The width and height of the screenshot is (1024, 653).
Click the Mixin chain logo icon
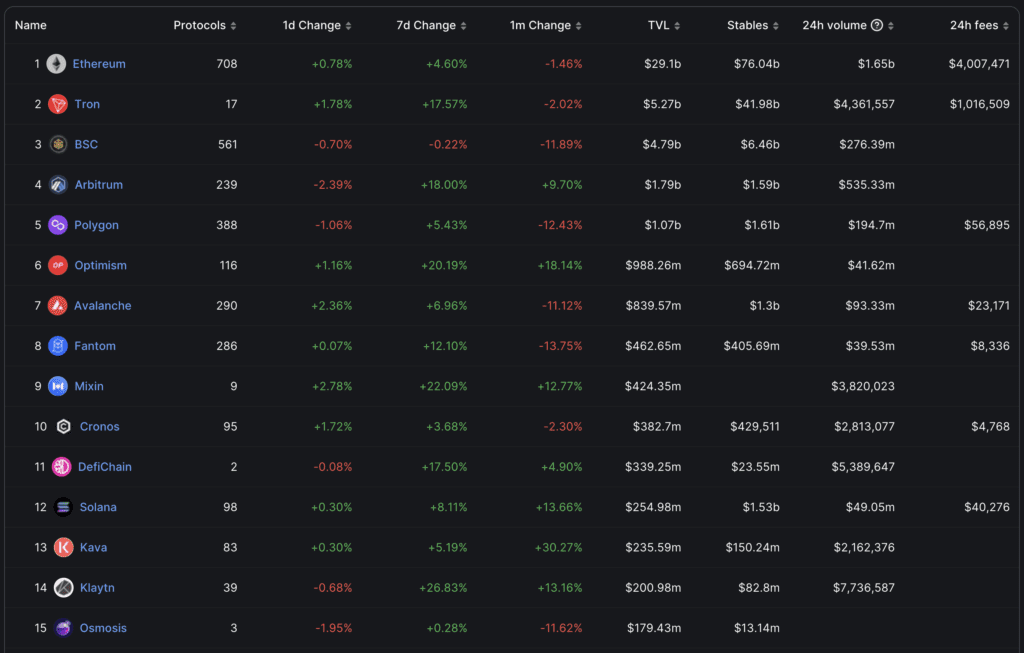(x=58, y=387)
